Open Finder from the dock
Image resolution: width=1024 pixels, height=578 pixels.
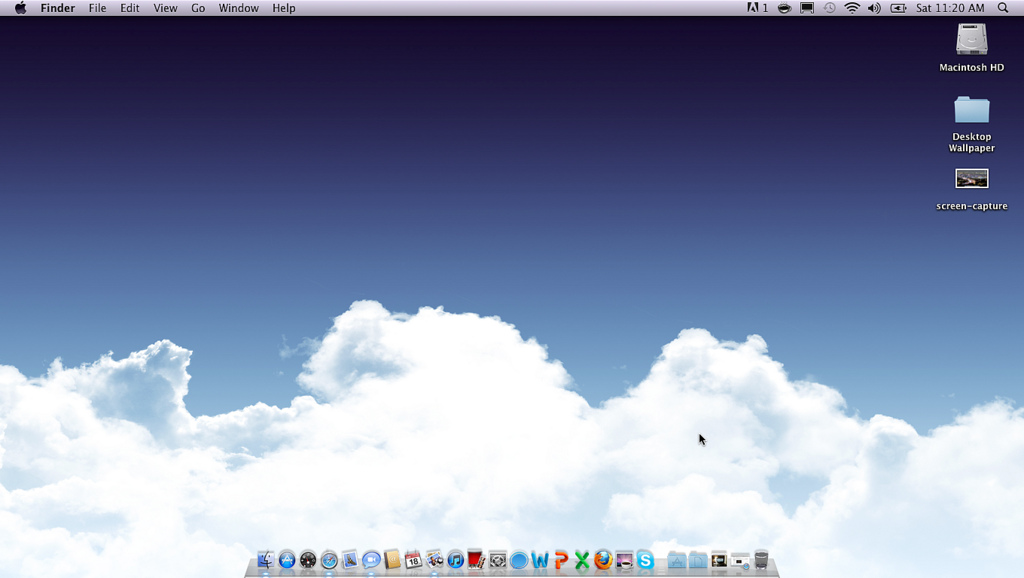[266, 560]
